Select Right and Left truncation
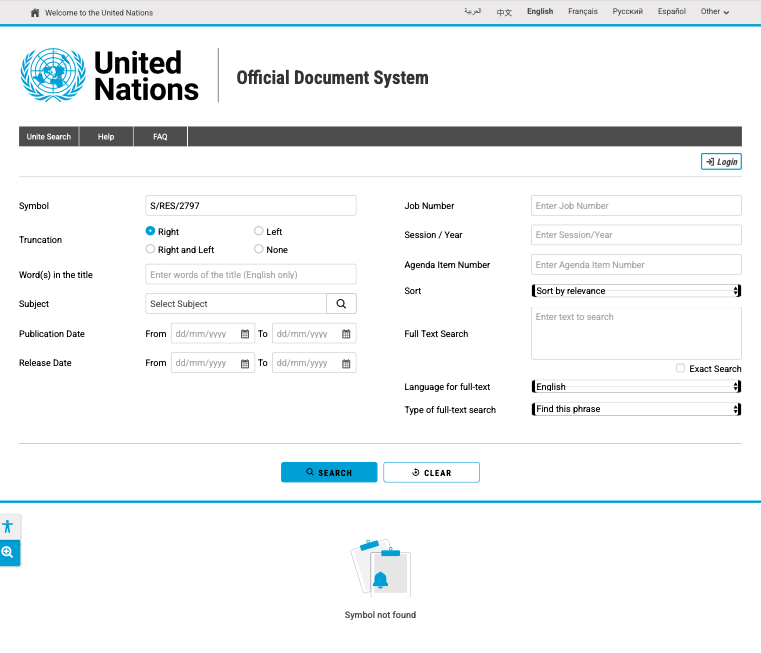The width and height of the screenshot is (761, 653). pyautogui.click(x=150, y=249)
